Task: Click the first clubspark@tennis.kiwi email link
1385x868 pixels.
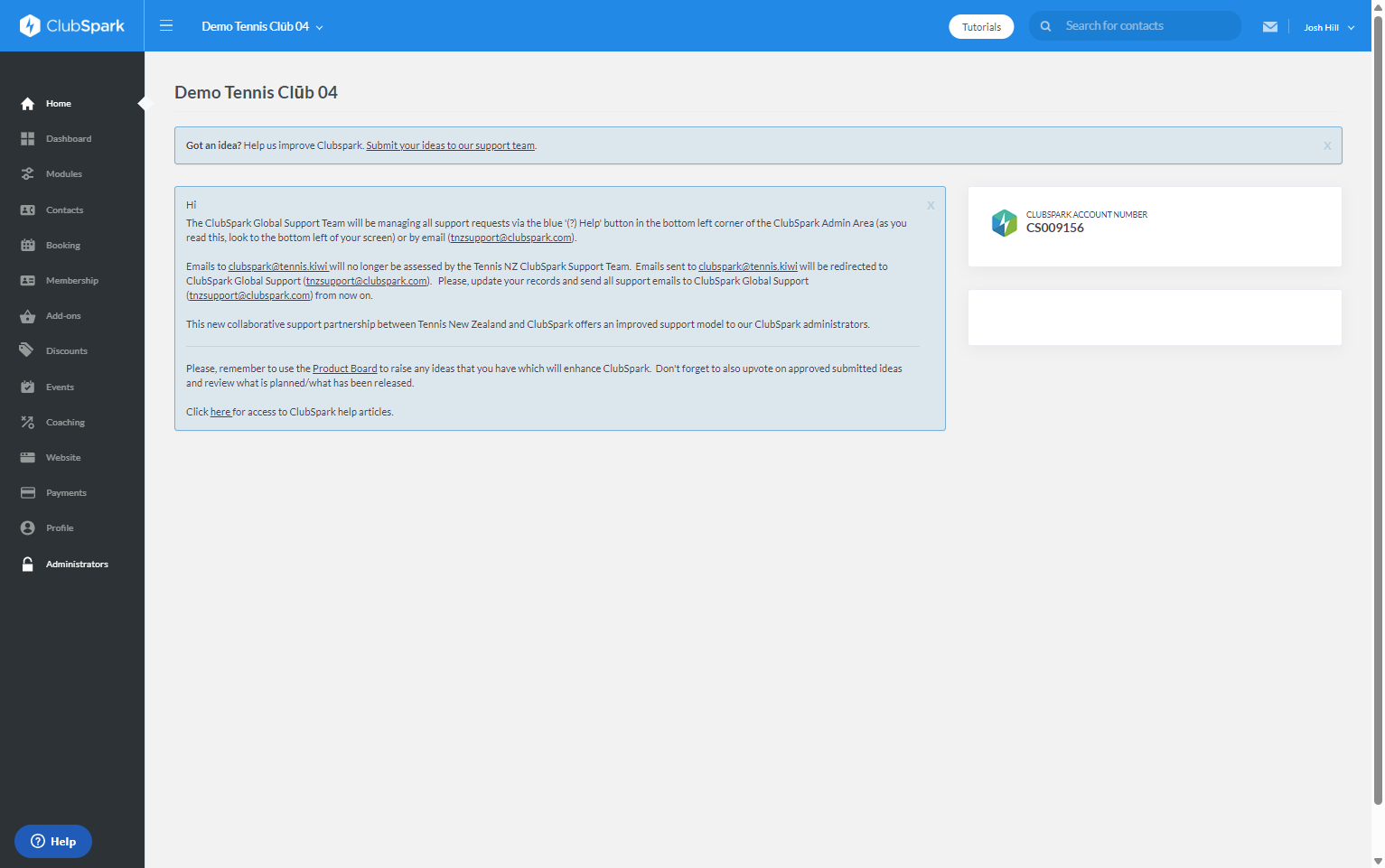Action: tap(277, 266)
